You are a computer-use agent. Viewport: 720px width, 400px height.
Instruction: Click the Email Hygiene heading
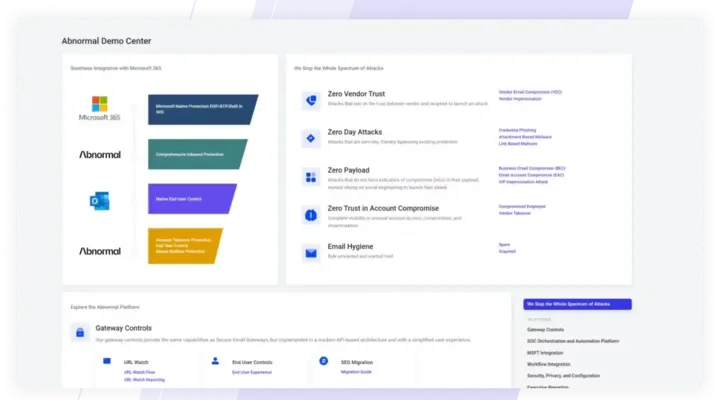click(x=350, y=246)
